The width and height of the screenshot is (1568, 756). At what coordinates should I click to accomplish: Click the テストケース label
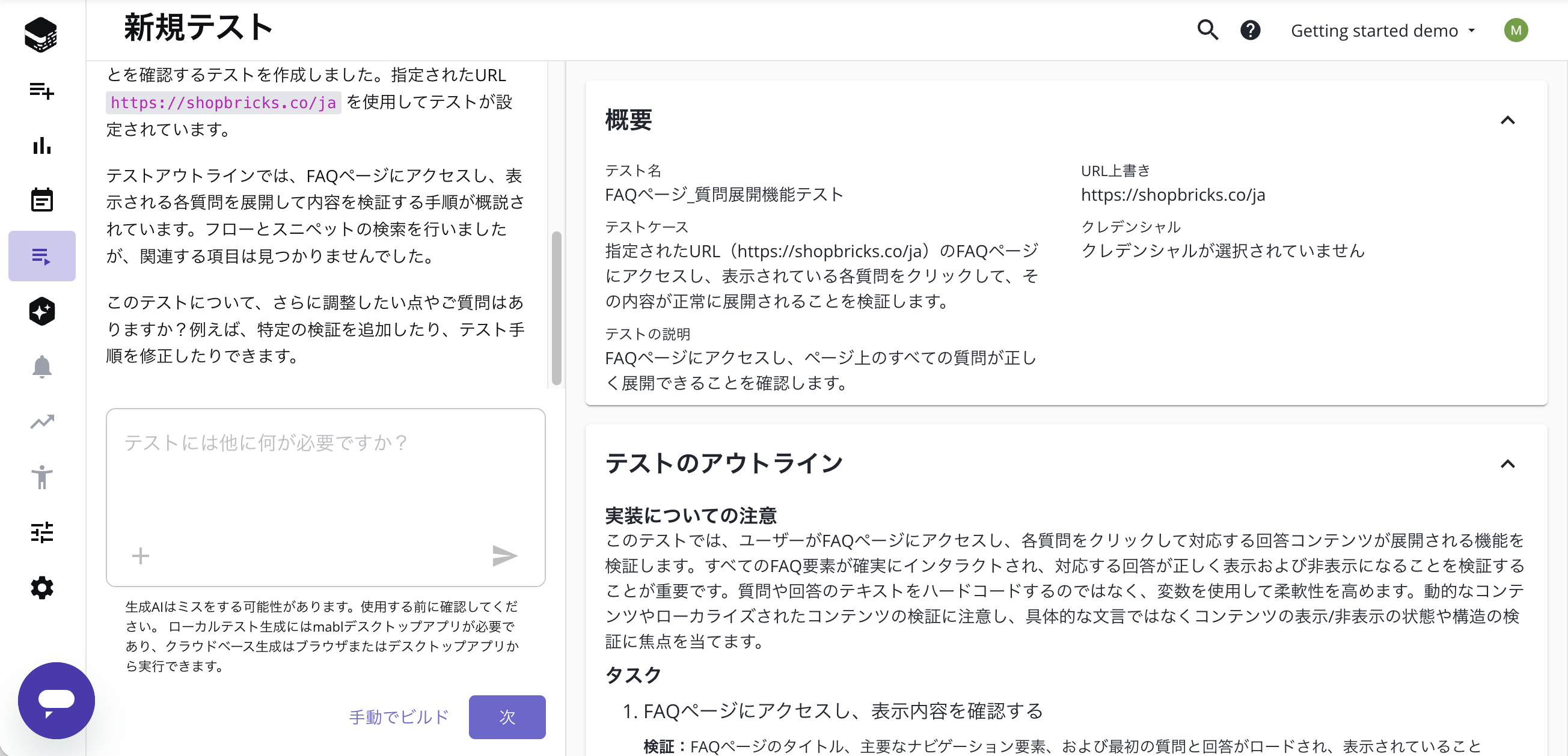click(646, 227)
